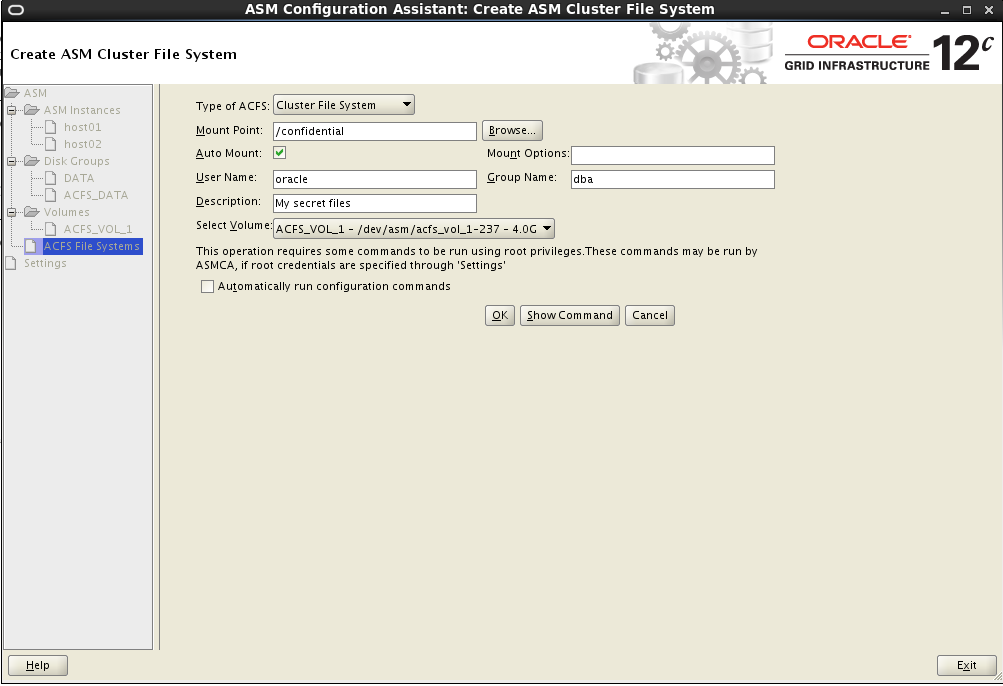
Task: Select host01 instance in the tree
Action: click(83, 127)
